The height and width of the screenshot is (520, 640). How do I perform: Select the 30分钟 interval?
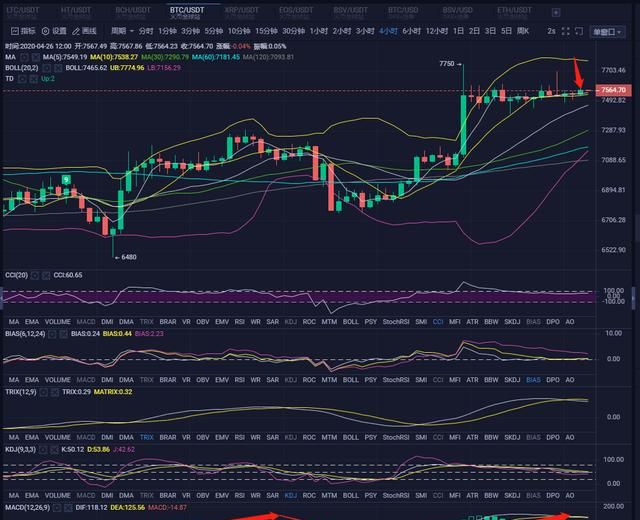pyautogui.click(x=293, y=31)
